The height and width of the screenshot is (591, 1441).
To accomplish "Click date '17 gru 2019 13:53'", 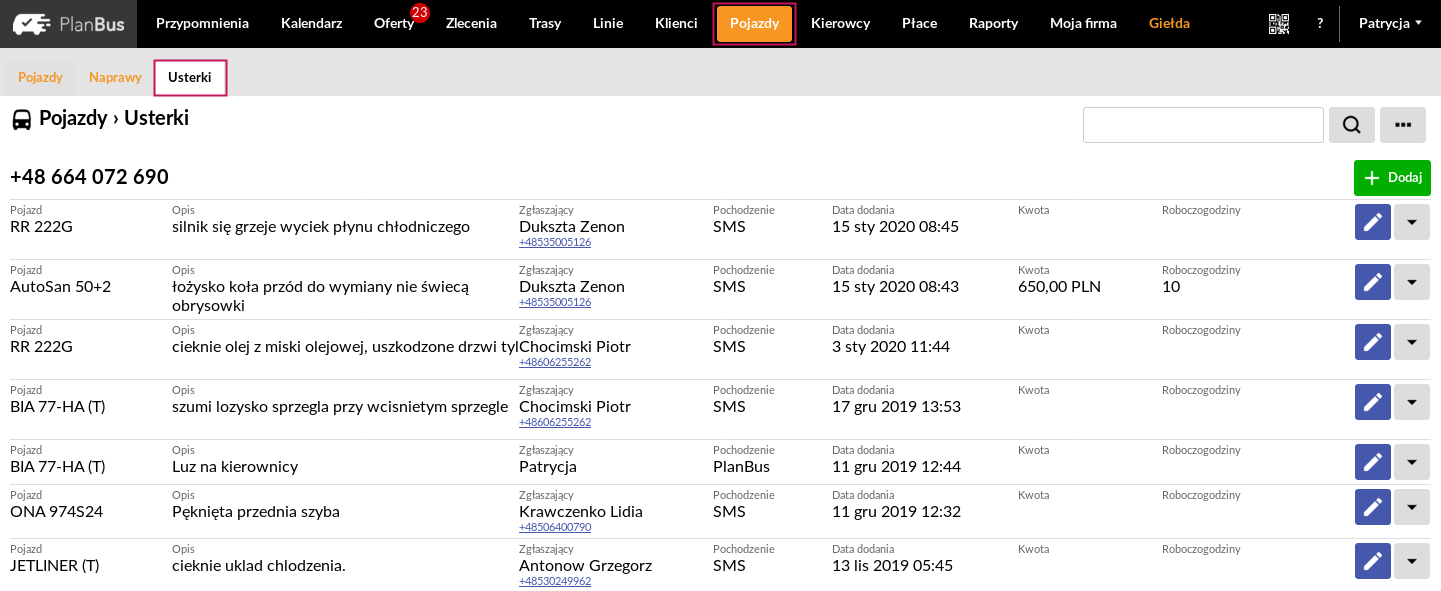I will coord(896,407).
